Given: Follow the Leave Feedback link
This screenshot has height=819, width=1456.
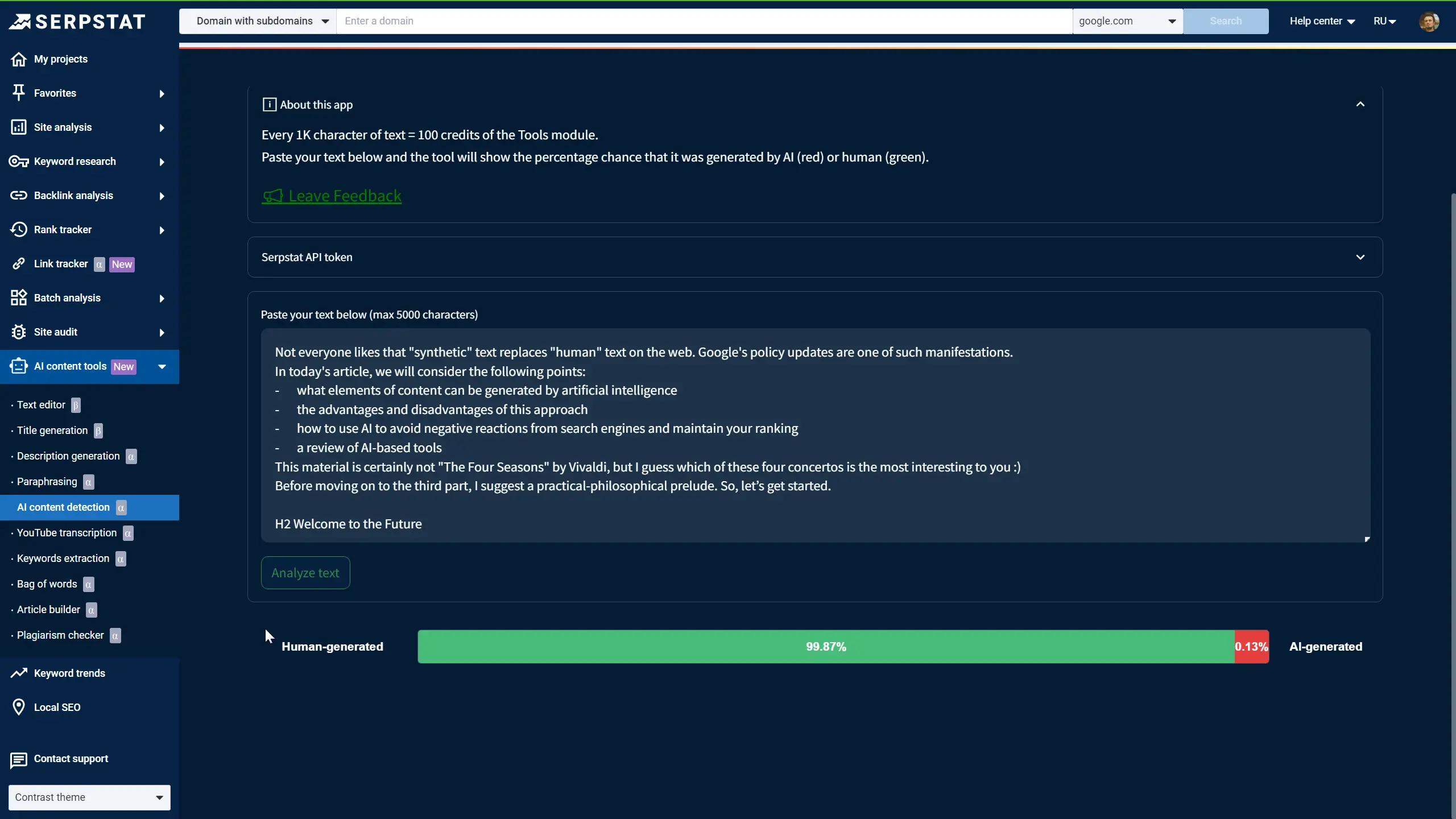Looking at the screenshot, I should click(344, 196).
